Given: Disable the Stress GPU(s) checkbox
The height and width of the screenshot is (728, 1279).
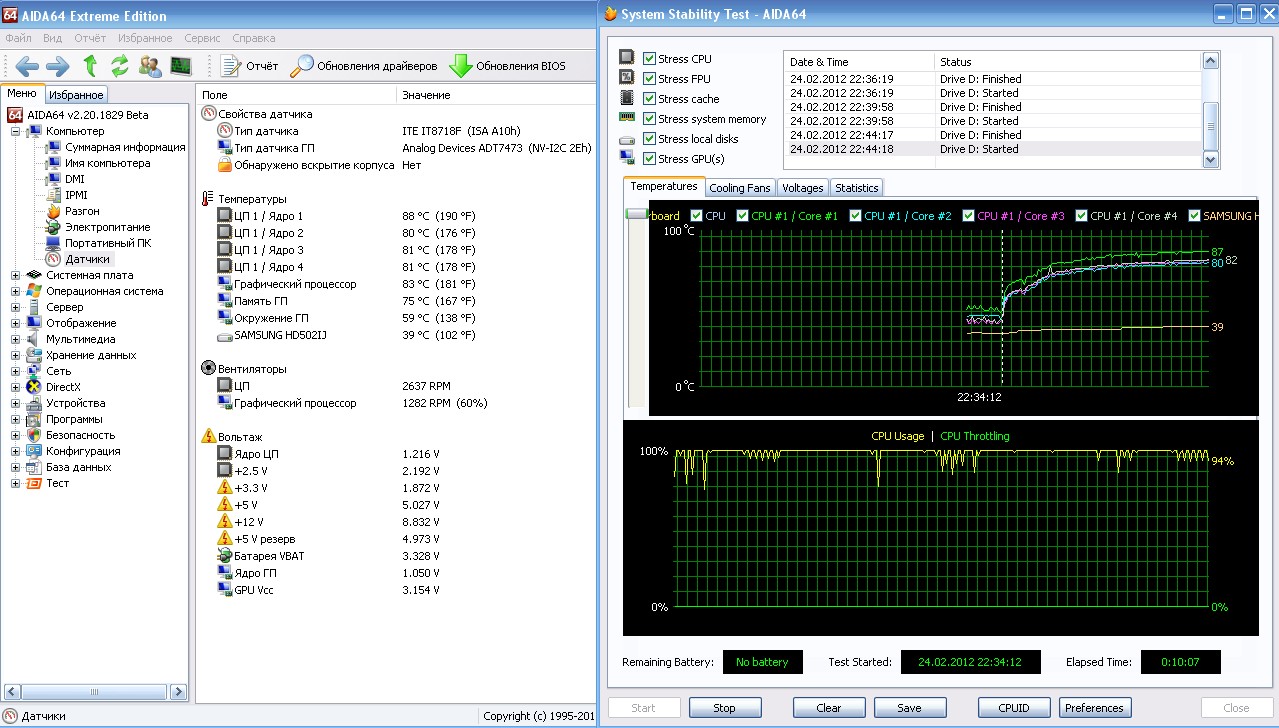Looking at the screenshot, I should 650,159.
